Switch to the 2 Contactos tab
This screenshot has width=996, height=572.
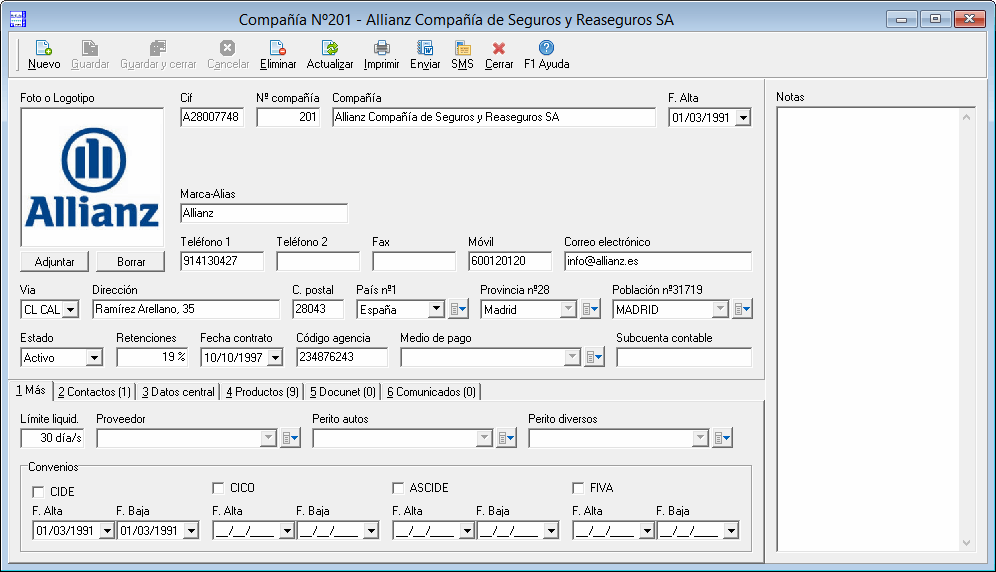tap(95, 392)
